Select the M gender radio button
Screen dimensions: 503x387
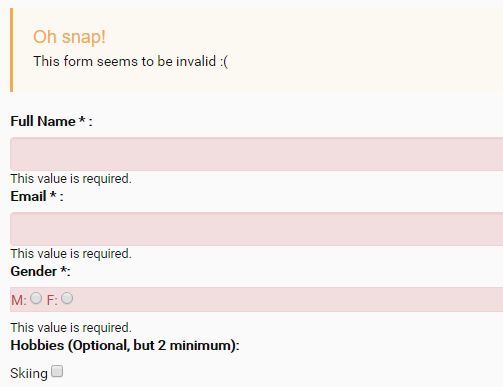click(x=36, y=298)
